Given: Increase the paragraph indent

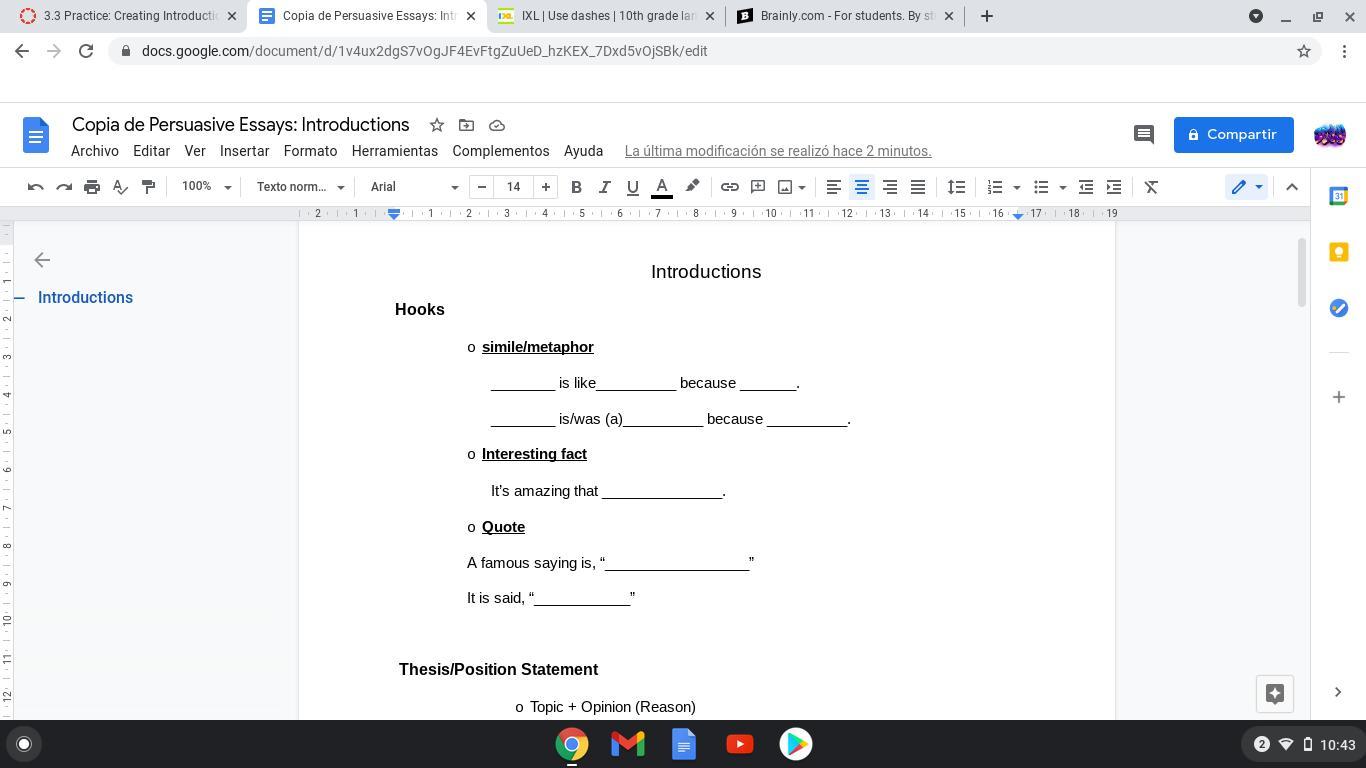Looking at the screenshot, I should click(1114, 187).
